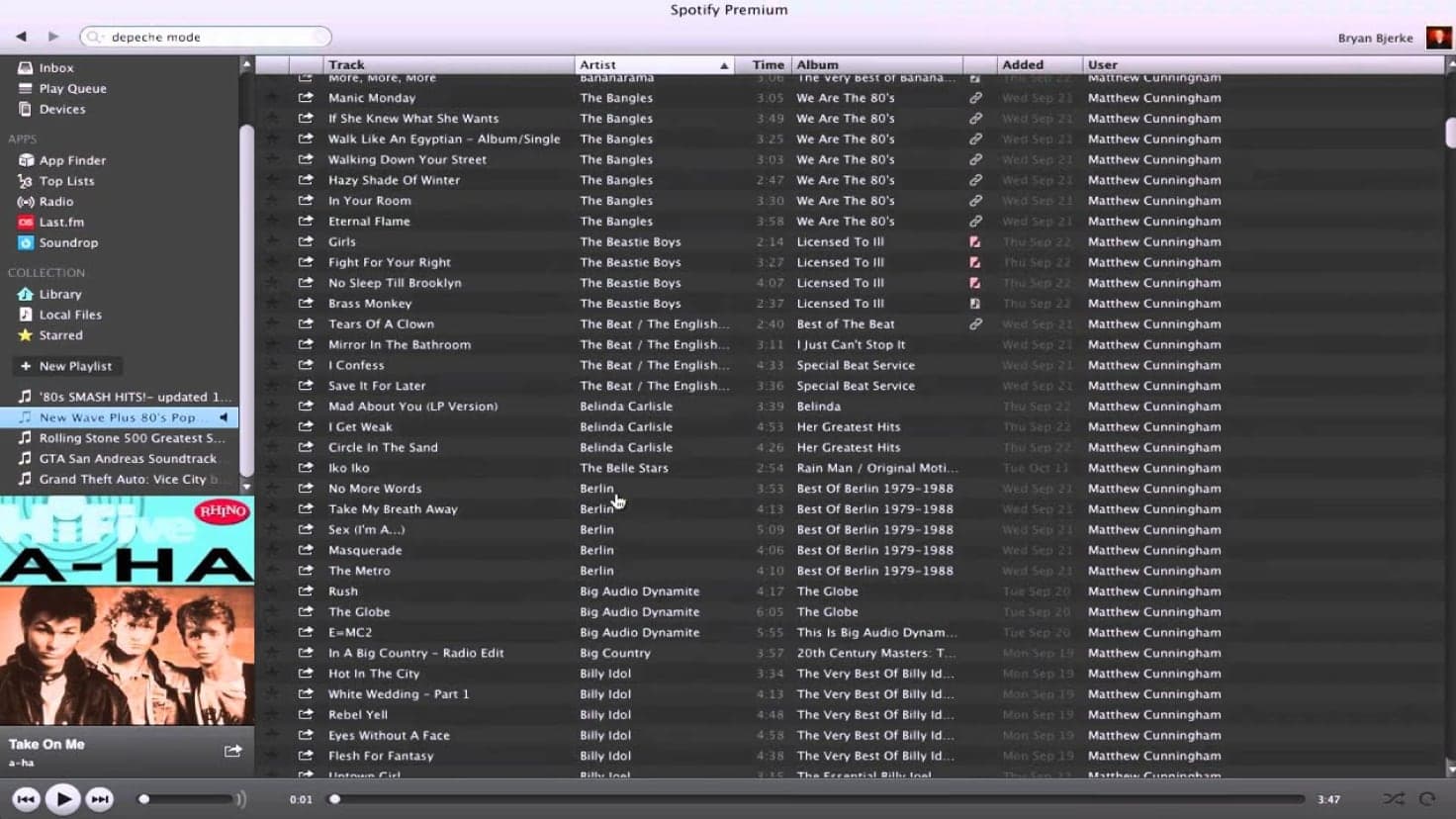Open App Finder
This screenshot has height=819, width=1456.
pos(72,160)
